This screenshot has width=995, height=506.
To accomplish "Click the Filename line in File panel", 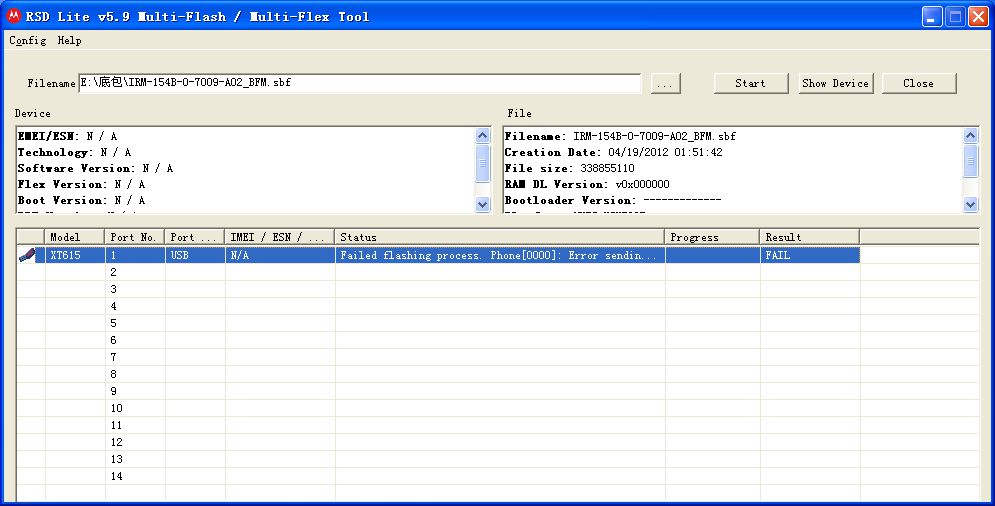I will pyautogui.click(x=620, y=136).
